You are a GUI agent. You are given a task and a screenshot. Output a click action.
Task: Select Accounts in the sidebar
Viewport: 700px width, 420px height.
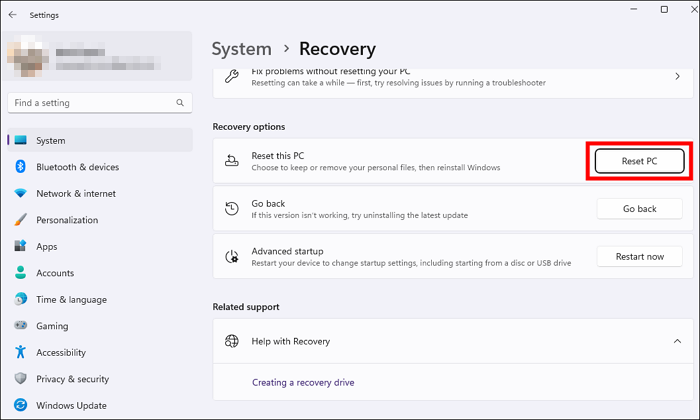pyautogui.click(x=100, y=272)
